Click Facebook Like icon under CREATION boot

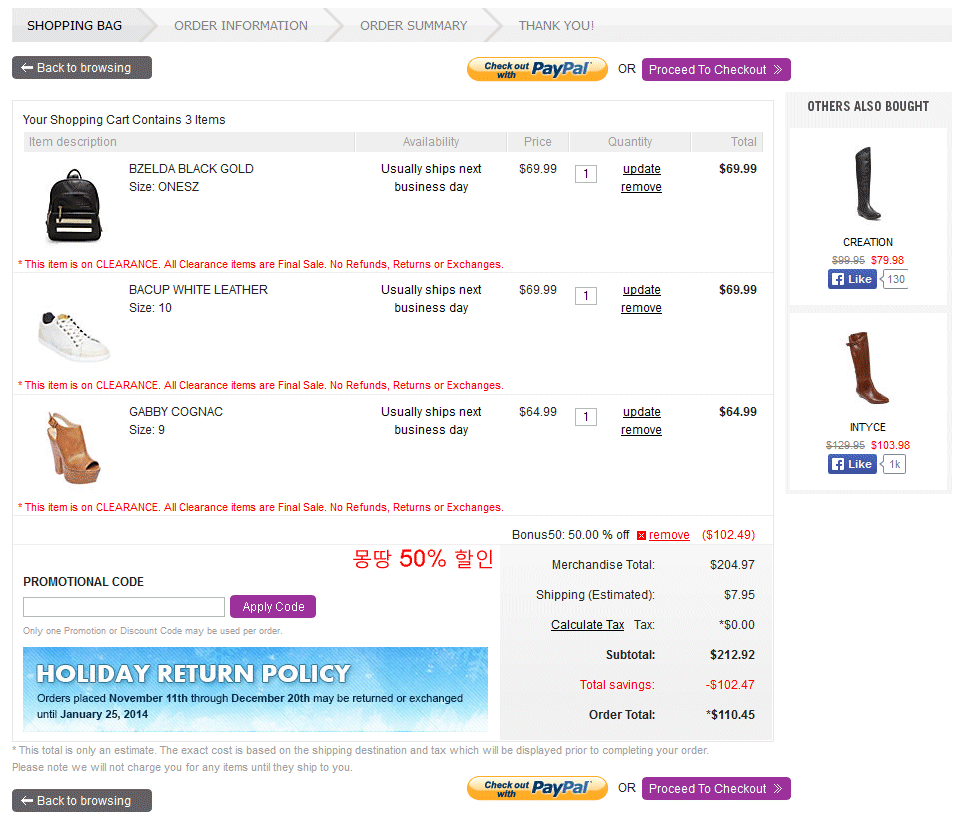point(852,279)
